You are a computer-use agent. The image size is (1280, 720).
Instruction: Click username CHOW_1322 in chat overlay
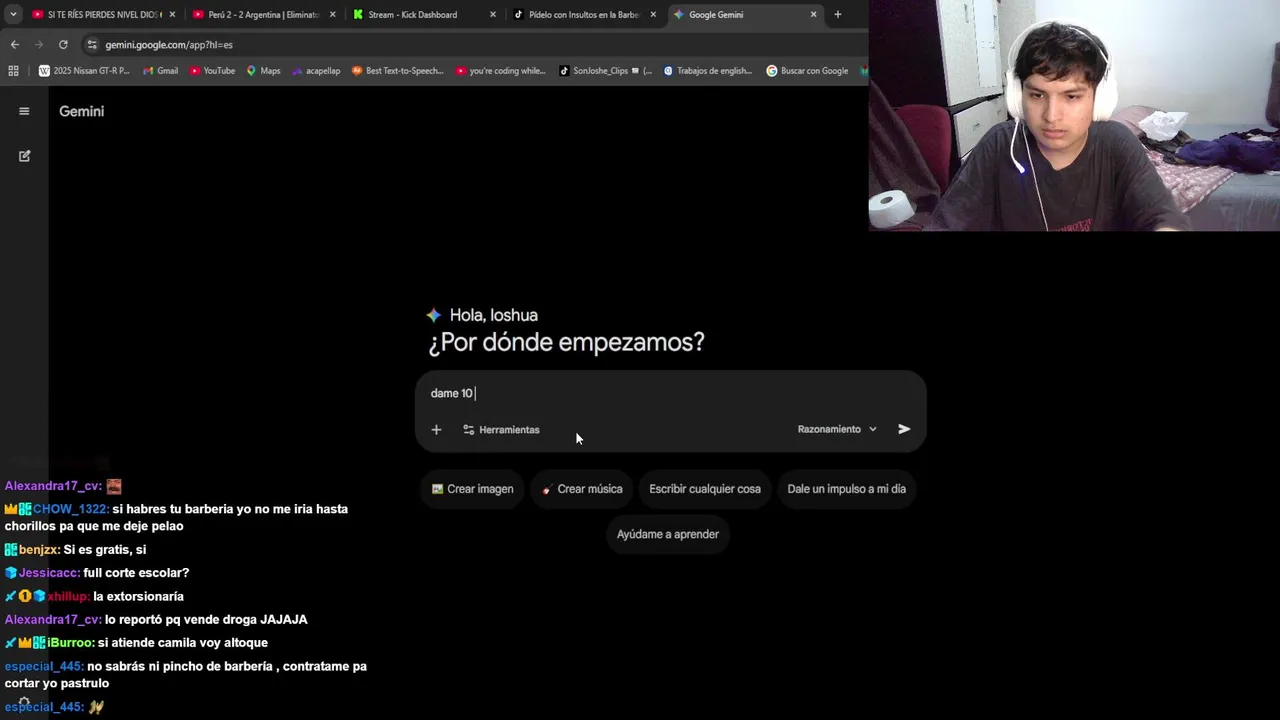pos(70,509)
